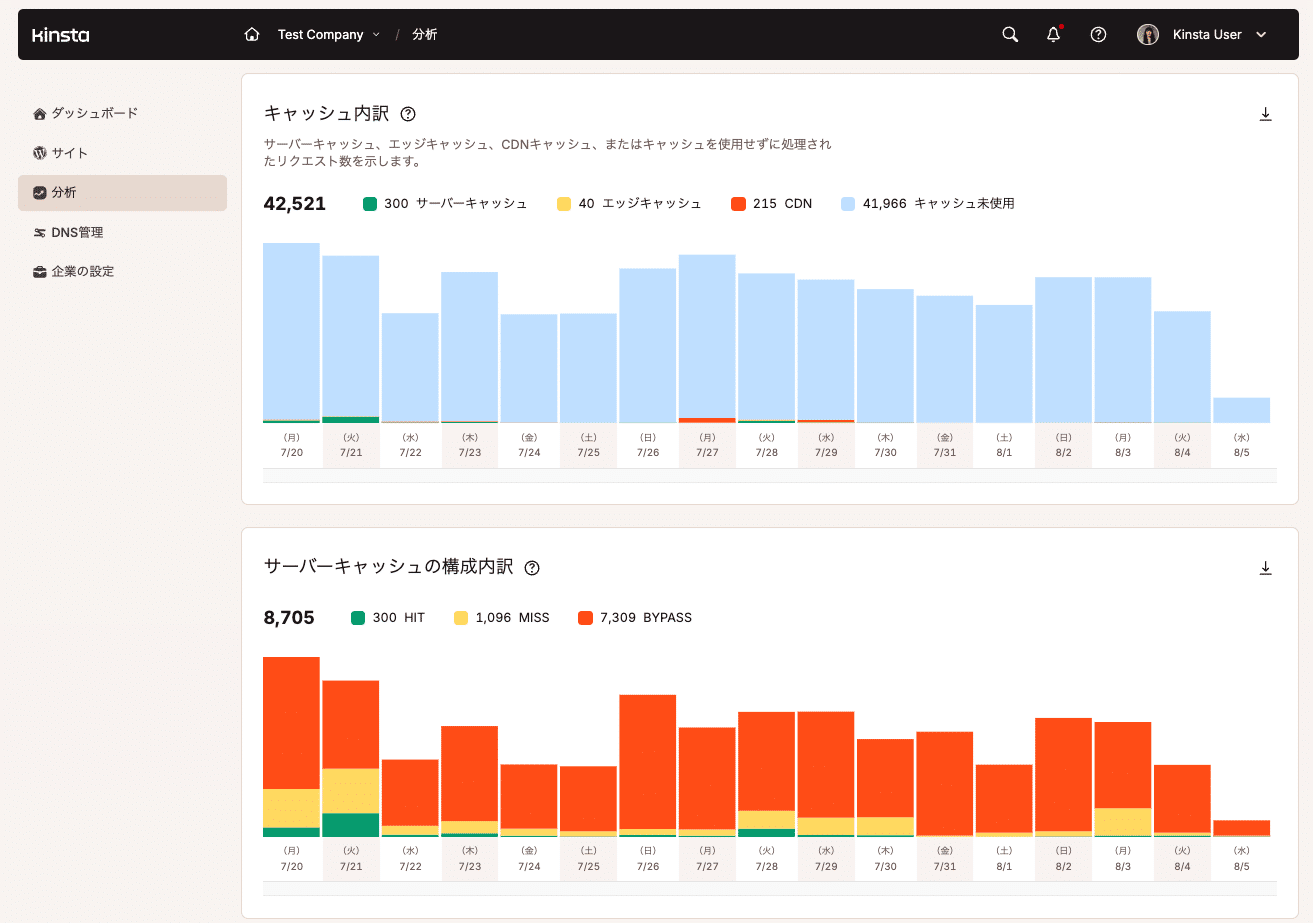Click the 7/27 bar in キャッシュ内訳 chart

click(707, 339)
